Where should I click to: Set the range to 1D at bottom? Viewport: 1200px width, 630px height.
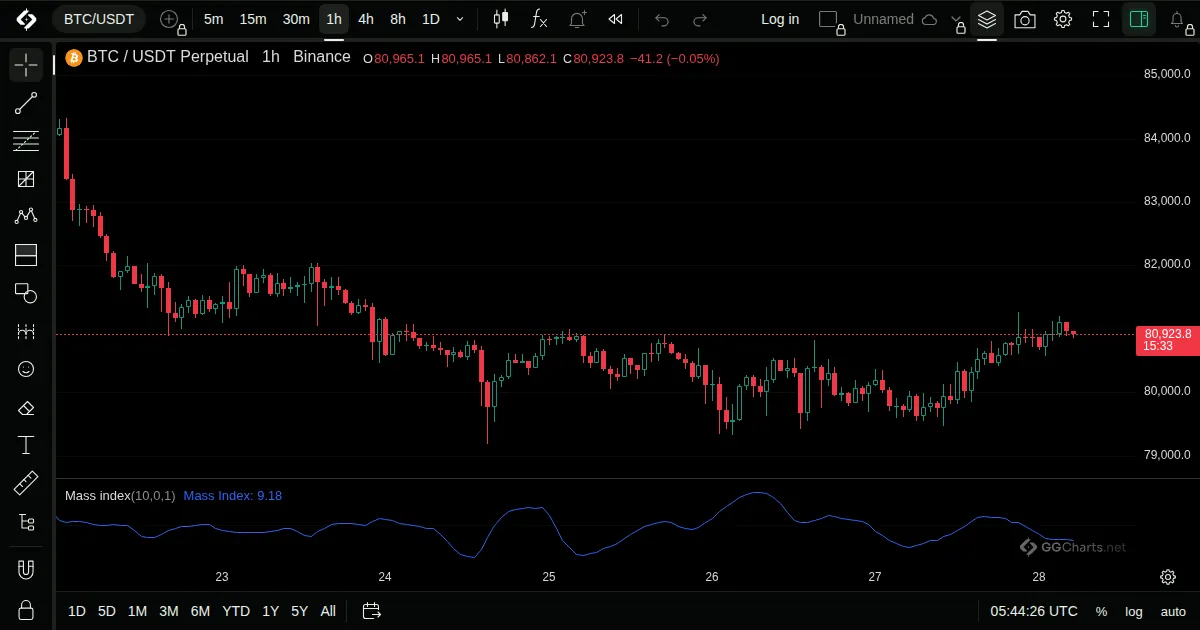click(x=77, y=611)
